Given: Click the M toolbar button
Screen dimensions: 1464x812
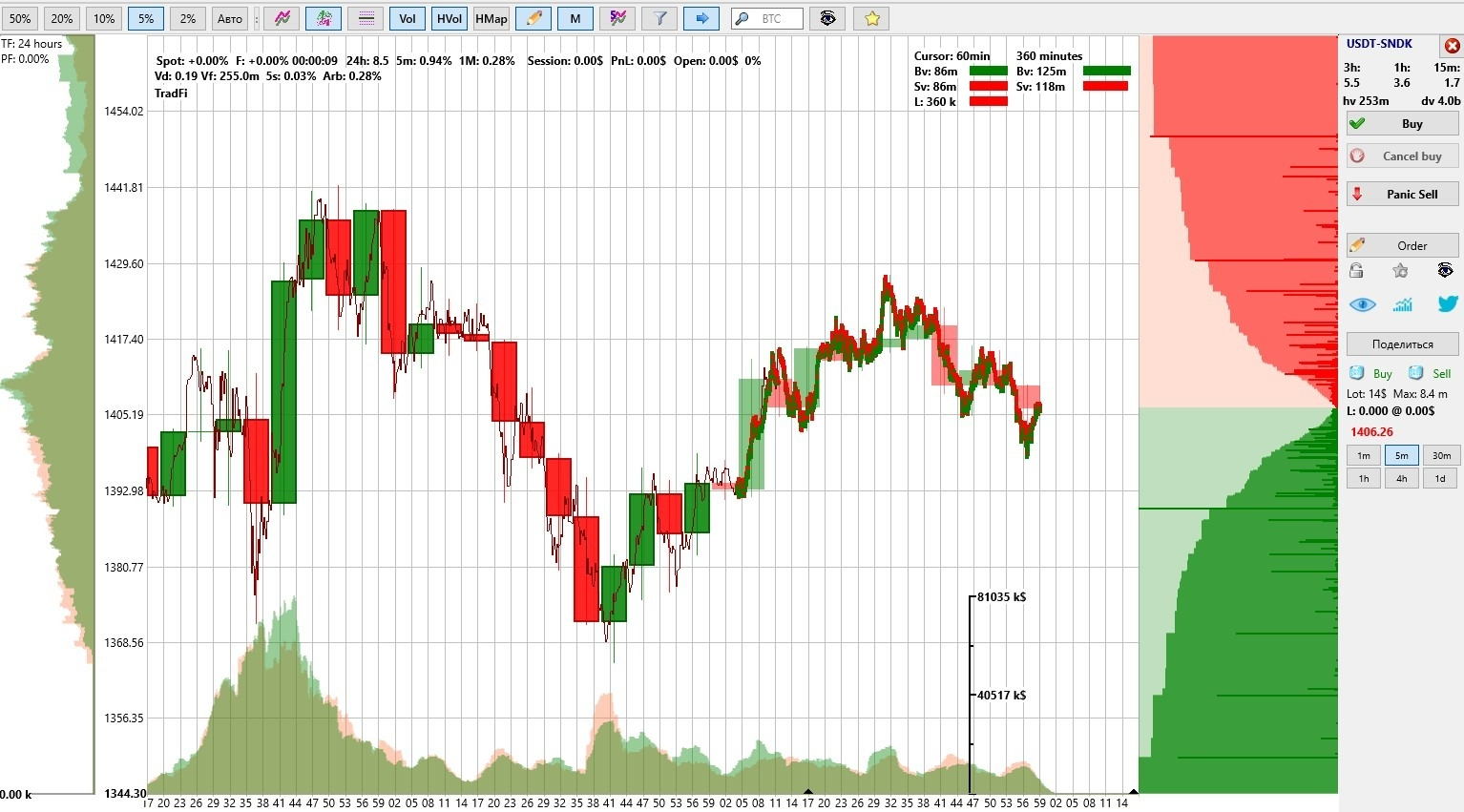Looking at the screenshot, I should [x=575, y=18].
